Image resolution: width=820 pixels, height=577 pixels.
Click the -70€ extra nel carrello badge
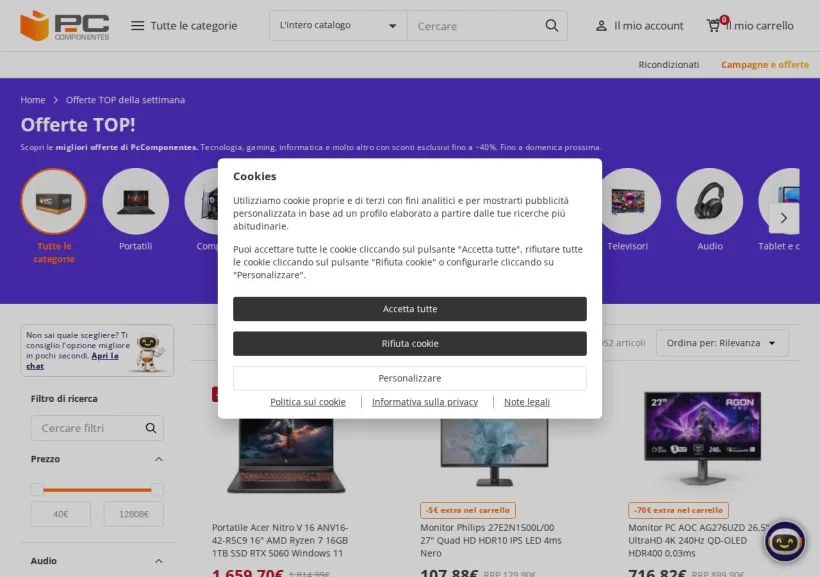[678, 510]
